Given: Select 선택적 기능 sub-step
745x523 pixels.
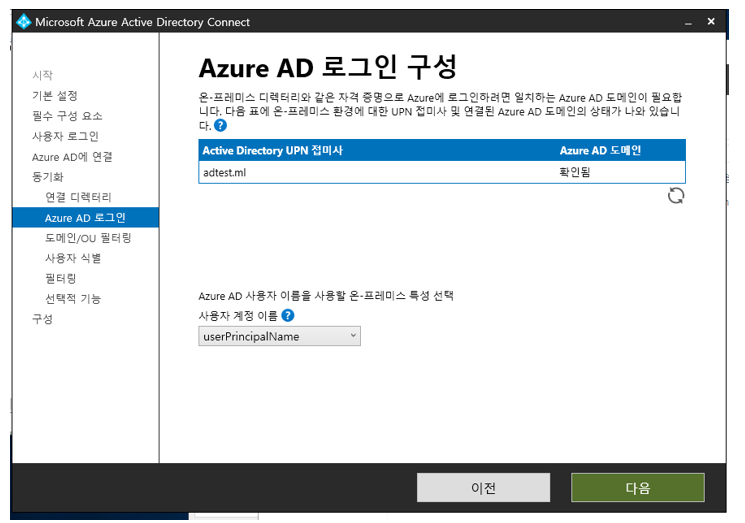Looking at the screenshot, I should [73, 299].
